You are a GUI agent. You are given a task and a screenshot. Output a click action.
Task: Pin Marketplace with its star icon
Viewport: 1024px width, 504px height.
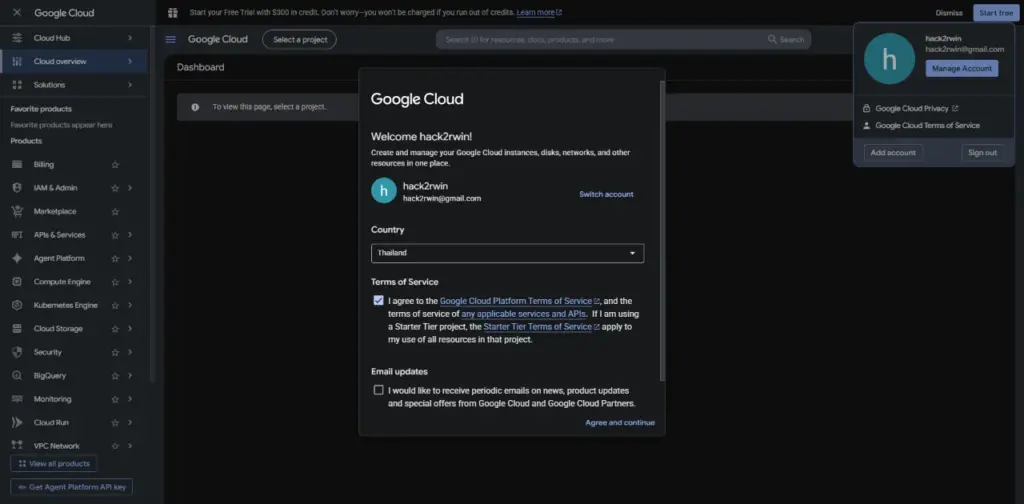(115, 212)
